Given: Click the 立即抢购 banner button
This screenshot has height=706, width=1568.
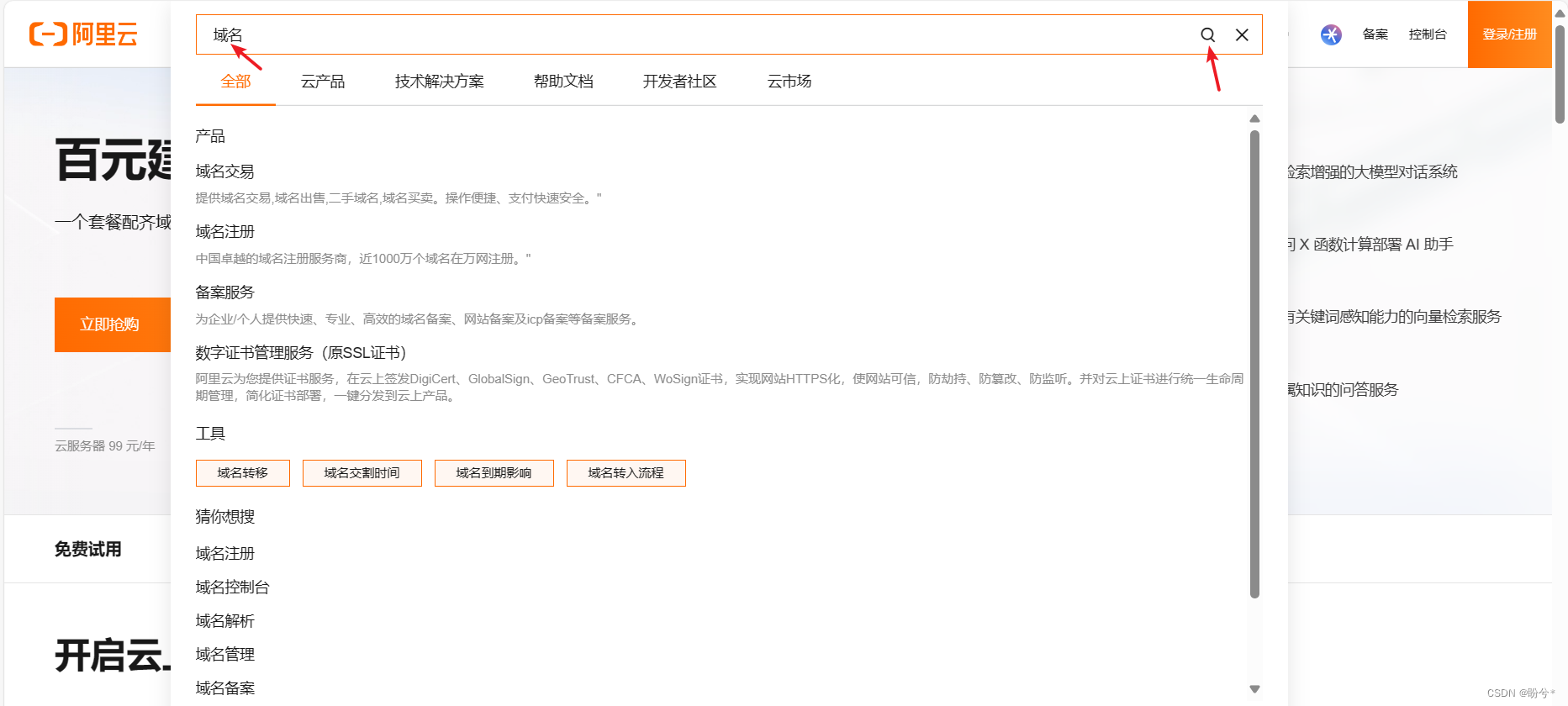Looking at the screenshot, I should [113, 324].
